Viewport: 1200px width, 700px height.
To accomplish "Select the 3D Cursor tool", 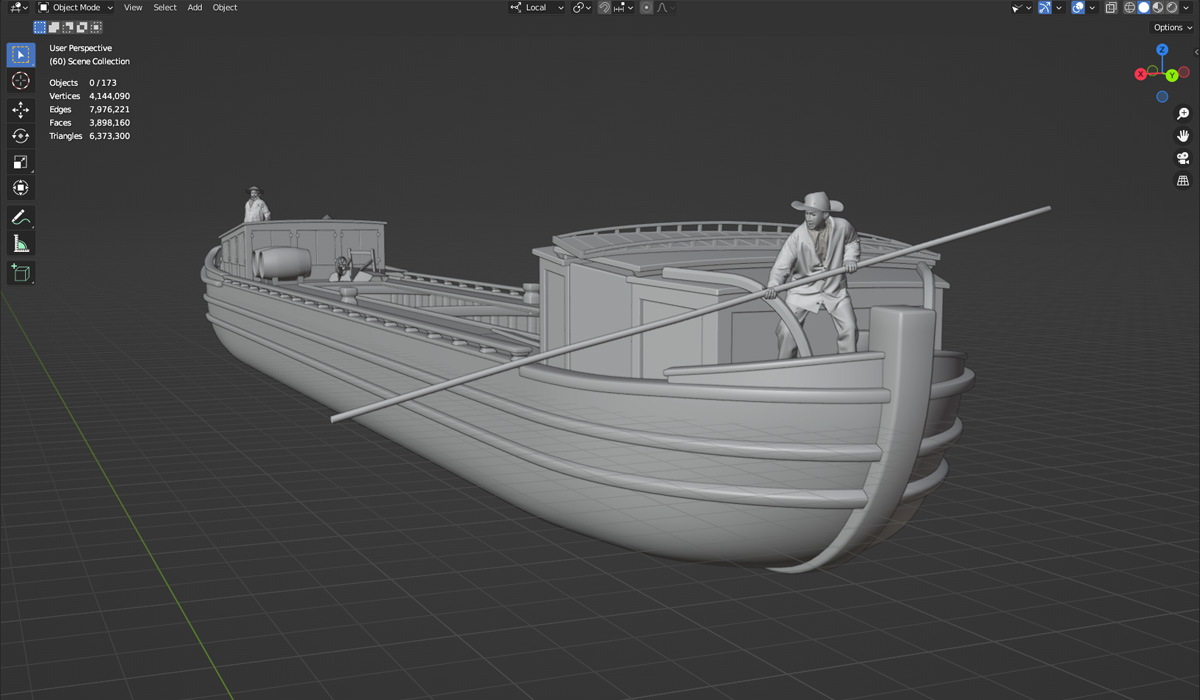I will coord(21,81).
